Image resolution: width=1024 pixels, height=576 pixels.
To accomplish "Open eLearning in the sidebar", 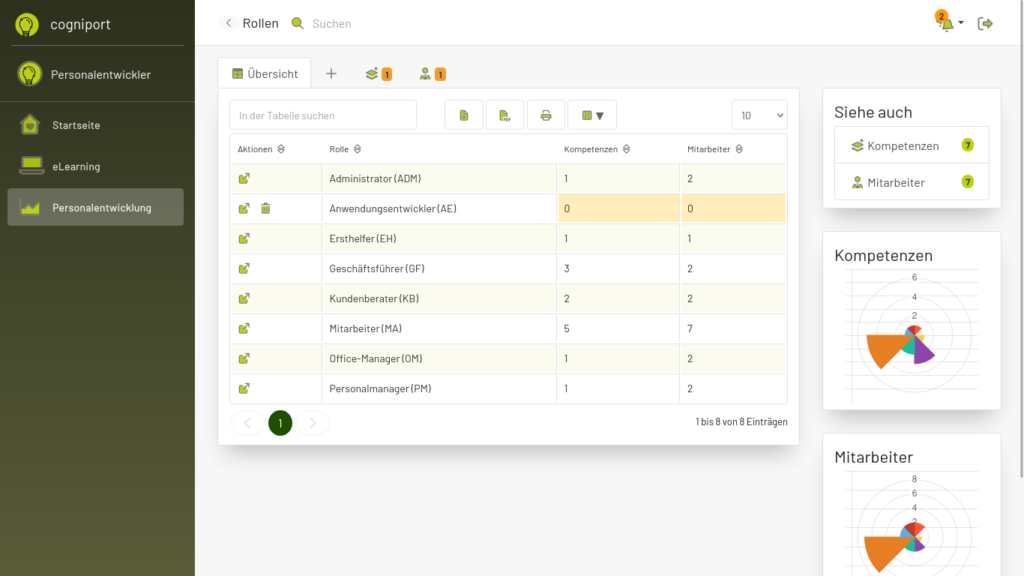I will [76, 167].
